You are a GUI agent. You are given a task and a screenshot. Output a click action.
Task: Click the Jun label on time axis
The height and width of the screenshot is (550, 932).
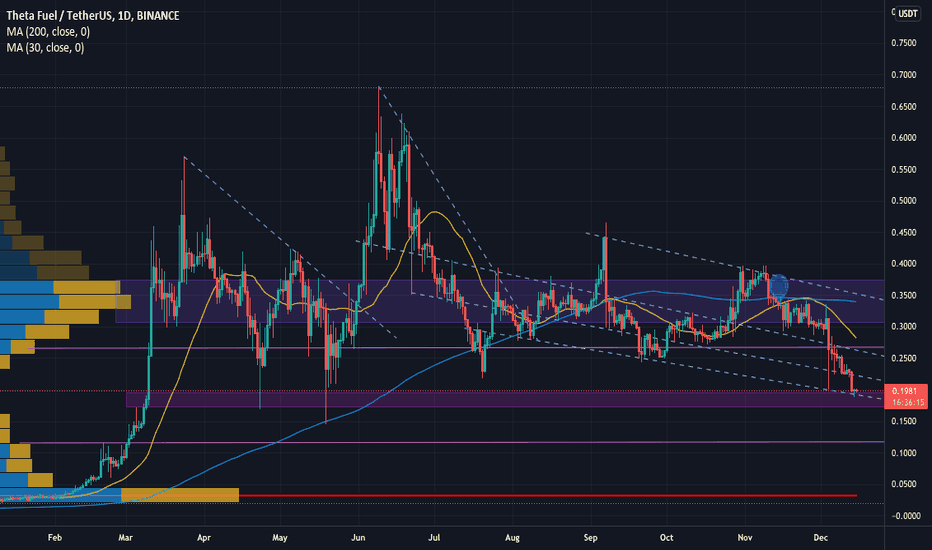click(x=358, y=538)
